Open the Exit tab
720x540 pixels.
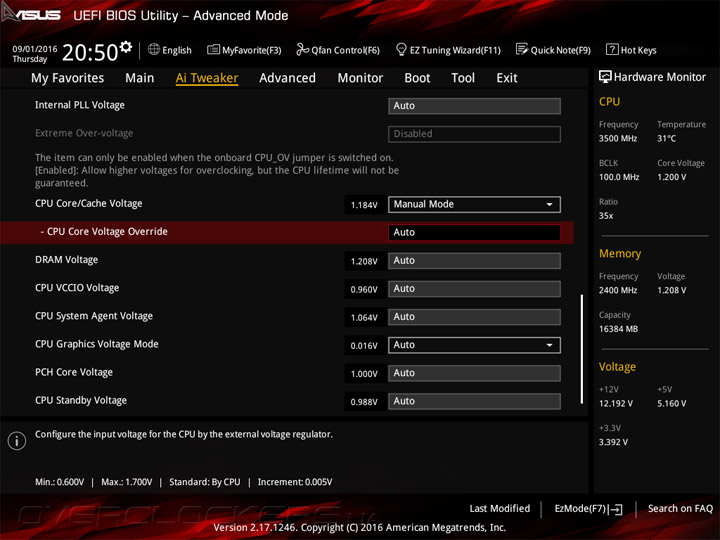tap(506, 78)
